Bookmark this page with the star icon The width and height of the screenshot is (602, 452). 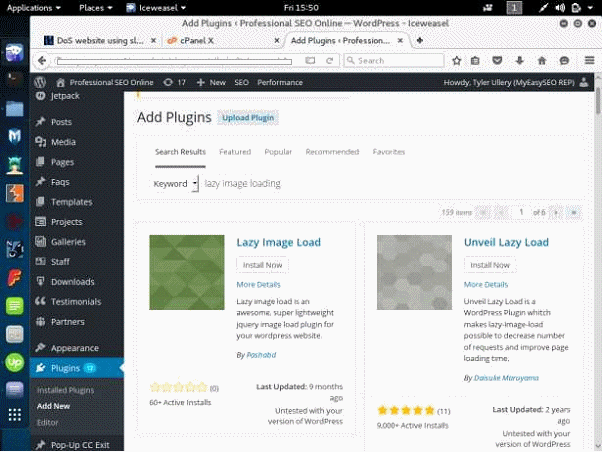[456, 61]
